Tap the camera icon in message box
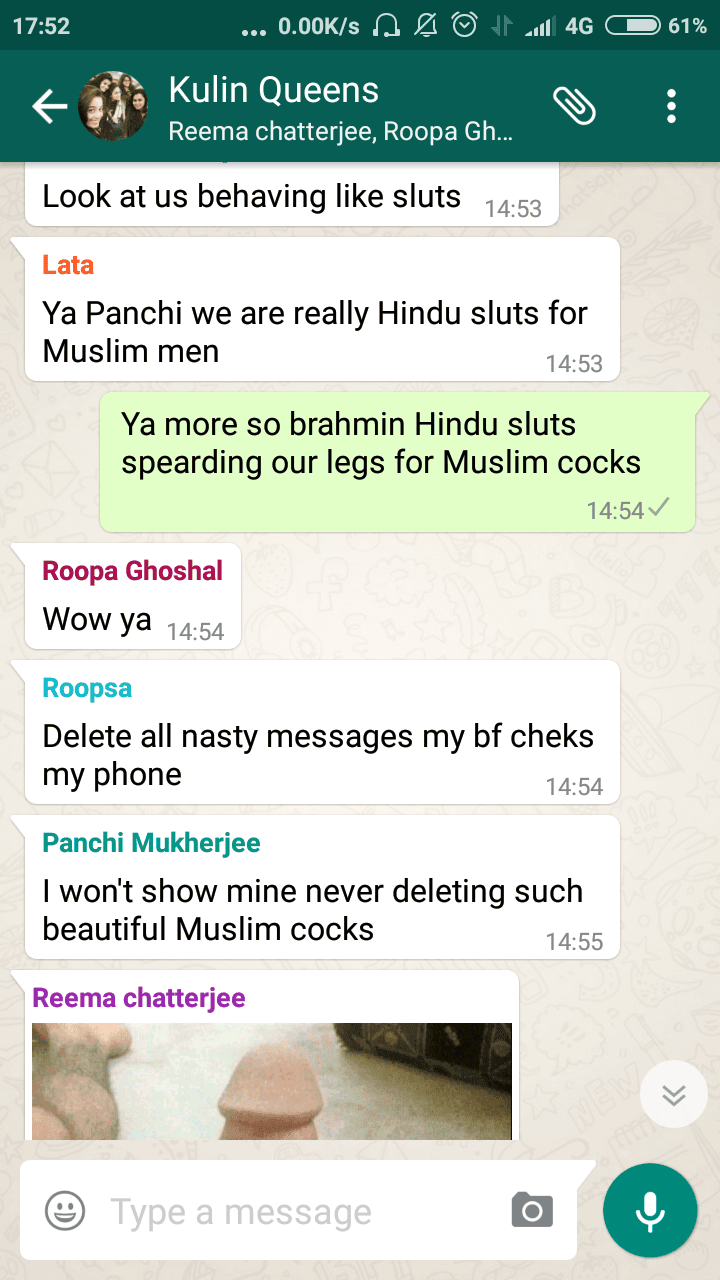Image resolution: width=720 pixels, height=1280 pixels. coord(532,1211)
